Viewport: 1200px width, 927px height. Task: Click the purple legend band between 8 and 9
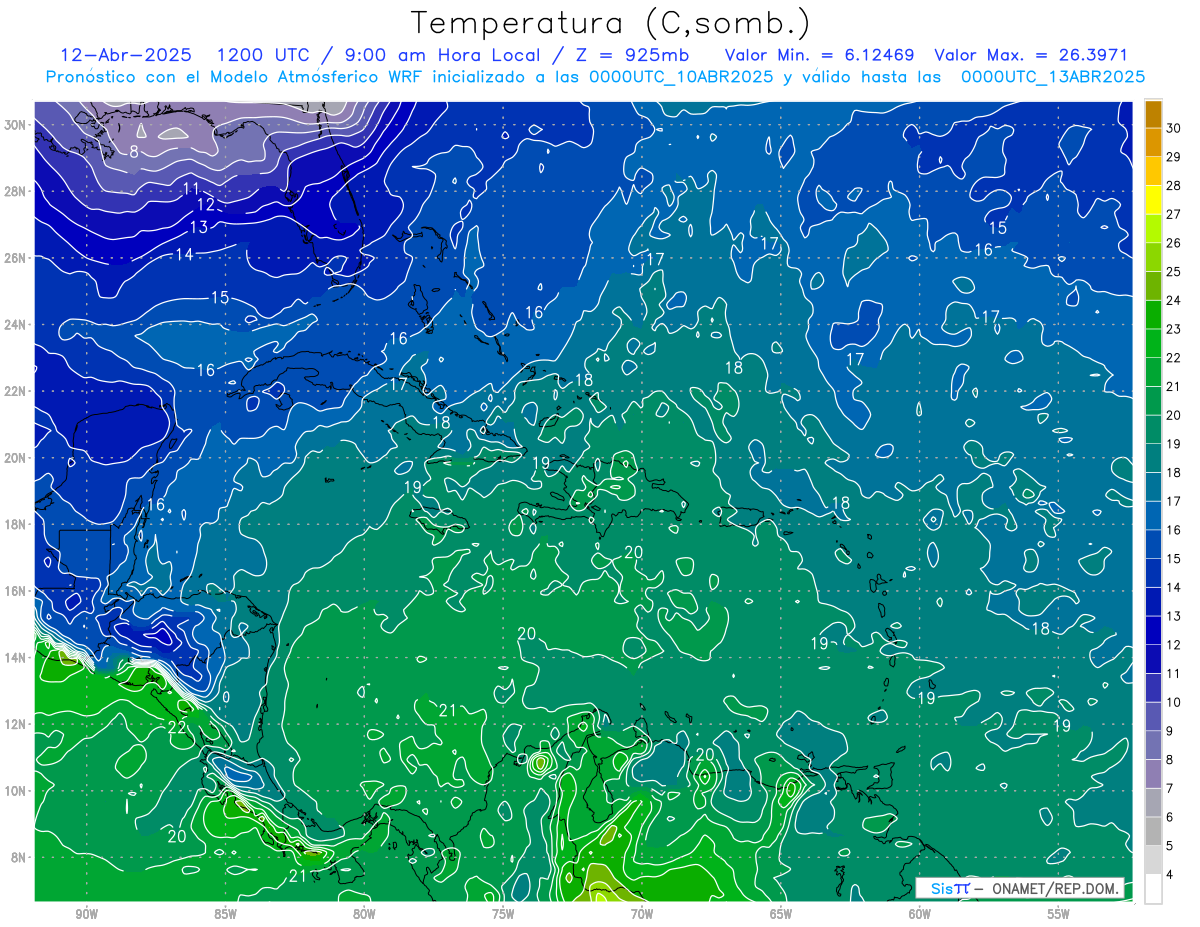click(x=1153, y=745)
